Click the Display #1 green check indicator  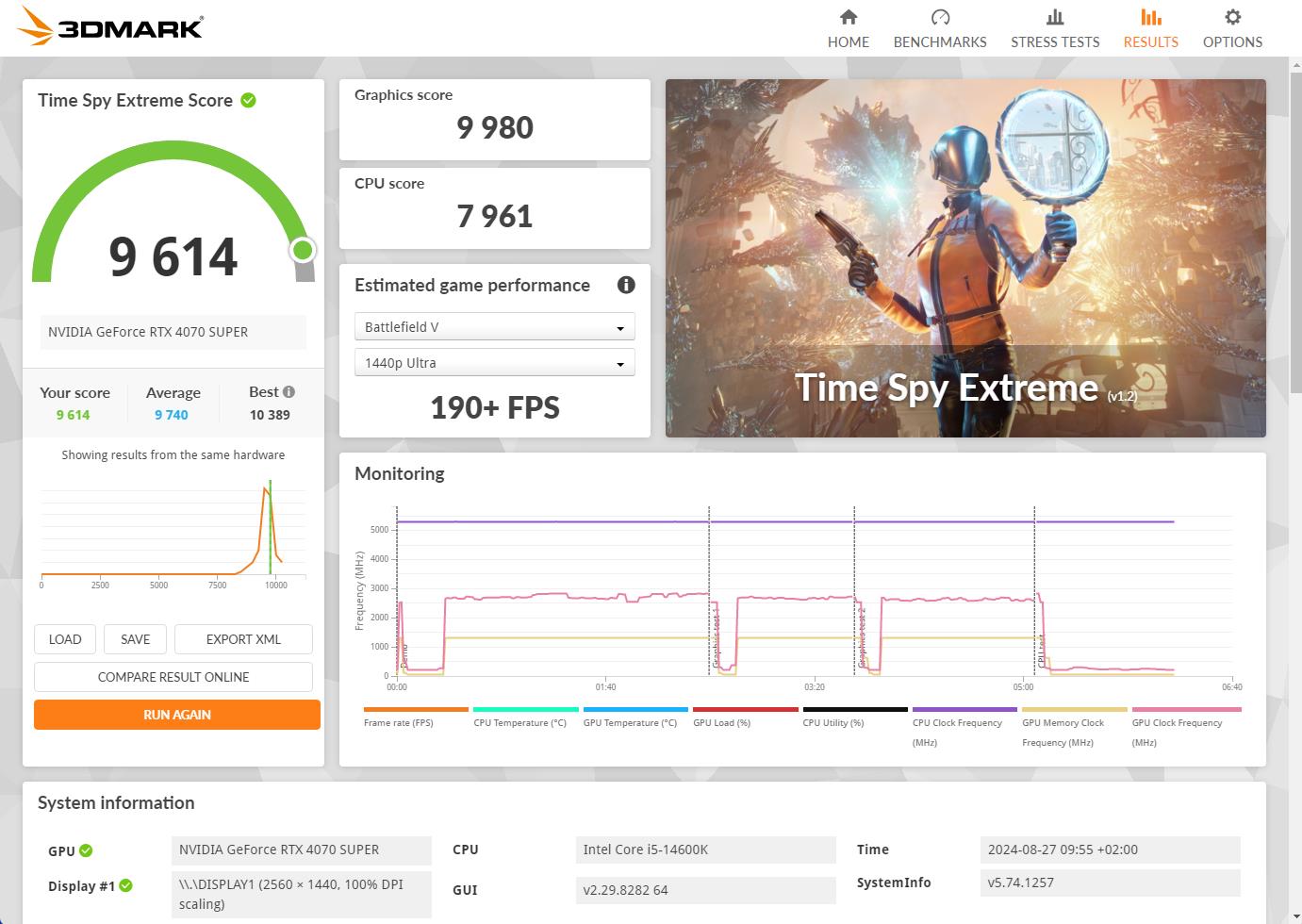coord(126,885)
